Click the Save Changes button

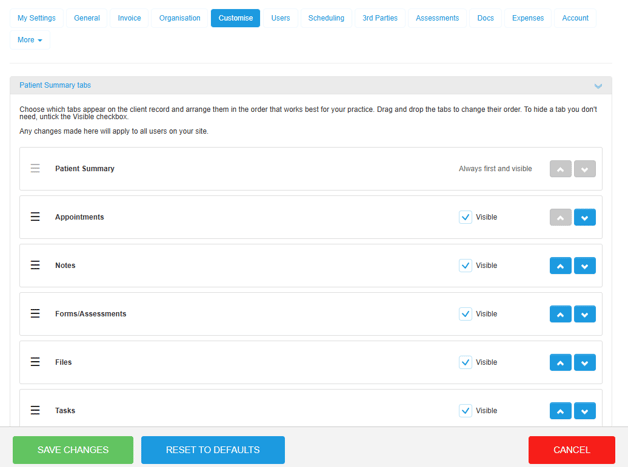point(73,450)
